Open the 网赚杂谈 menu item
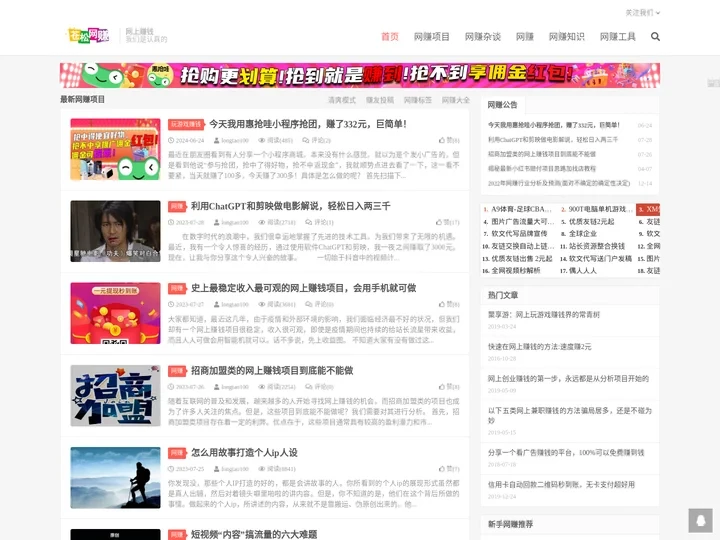 tap(483, 37)
